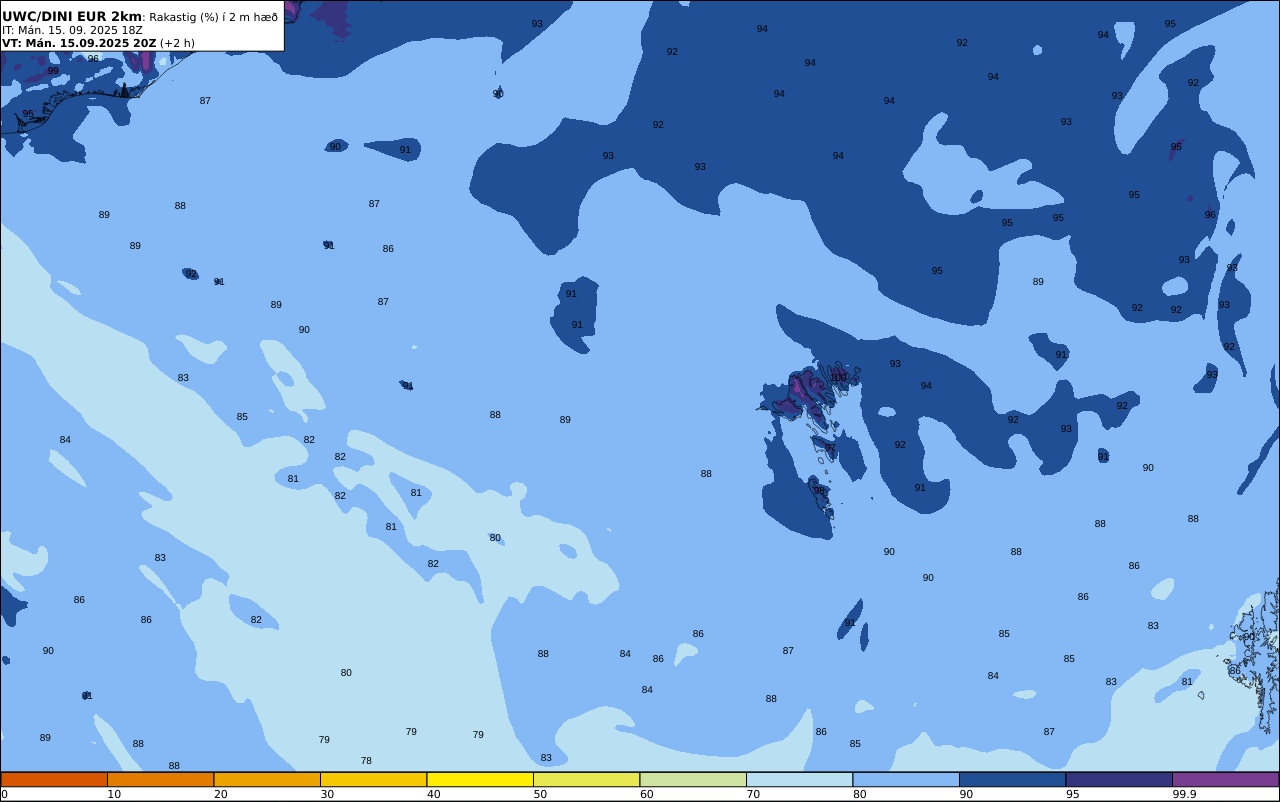Screen dimensions: 1280x802
Task: Select the 'IT: Mán. 15. 09. 2025 18Z' line
Action: click(x=72, y=30)
